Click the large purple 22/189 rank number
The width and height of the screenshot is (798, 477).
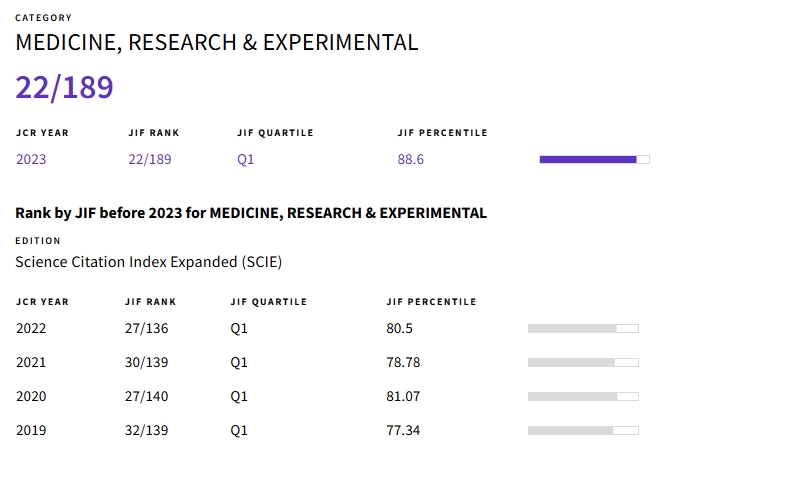point(64,87)
